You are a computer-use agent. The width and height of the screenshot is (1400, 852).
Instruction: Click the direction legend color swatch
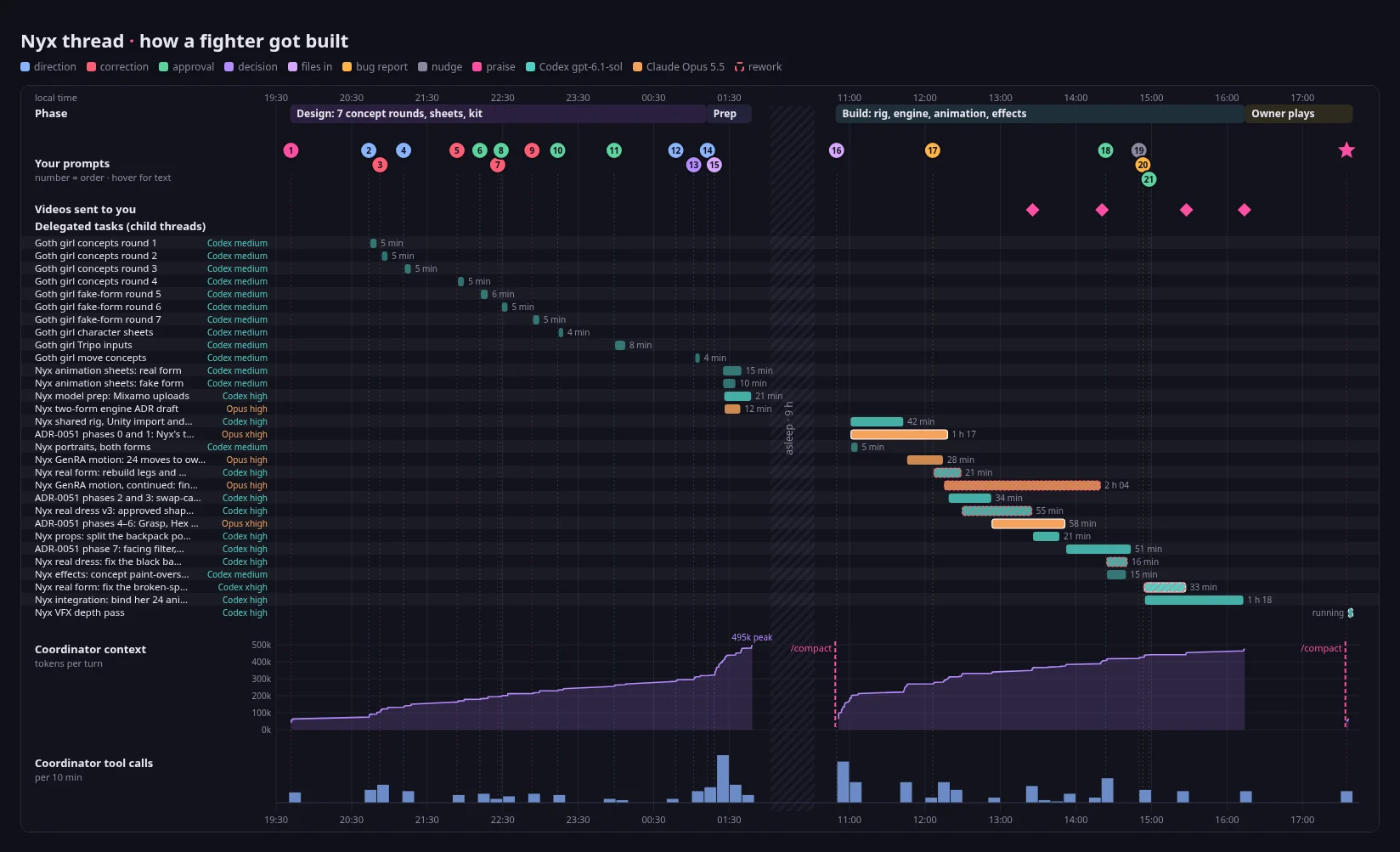coord(25,66)
